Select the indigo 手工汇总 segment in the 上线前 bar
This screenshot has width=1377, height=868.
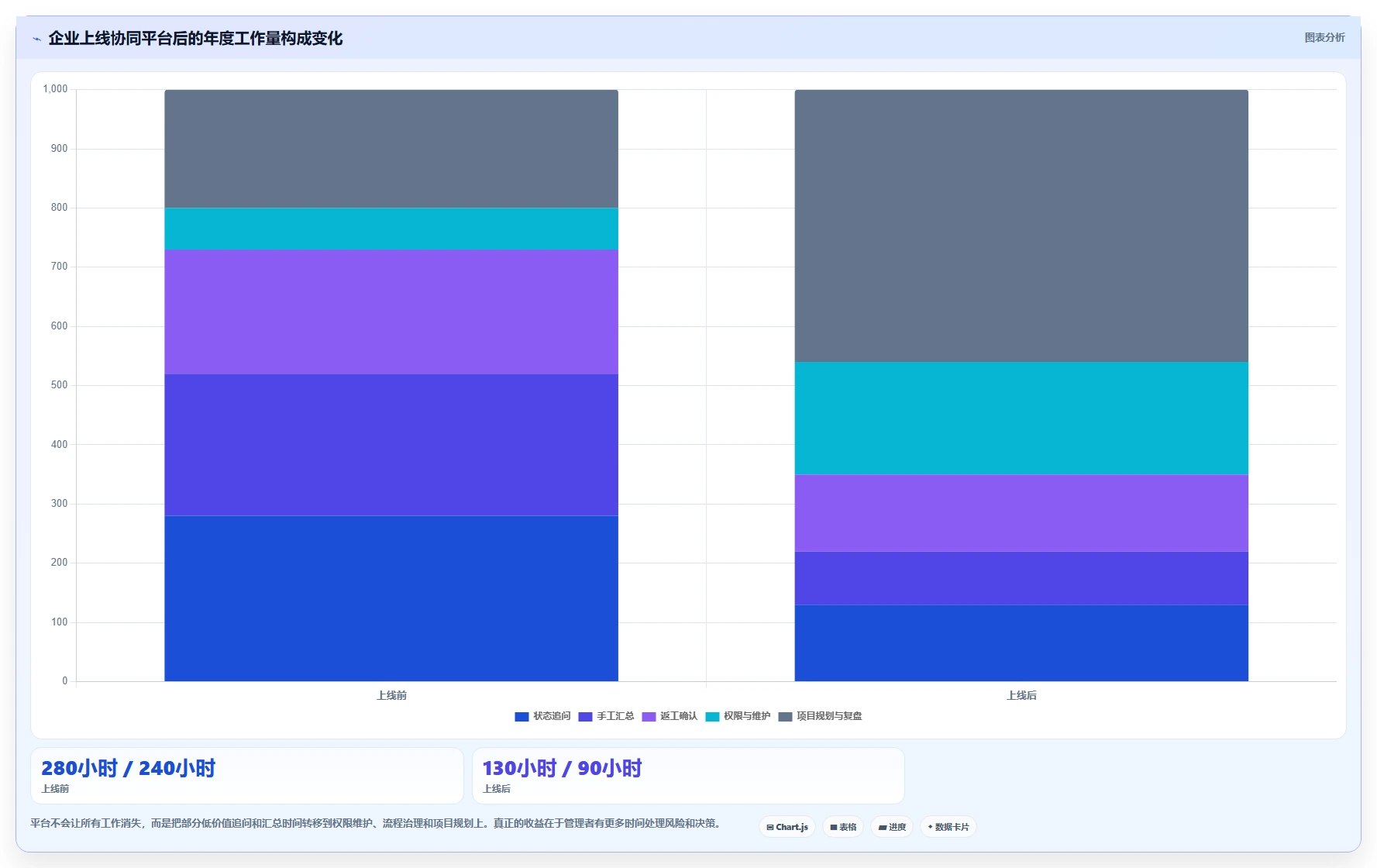click(x=391, y=445)
